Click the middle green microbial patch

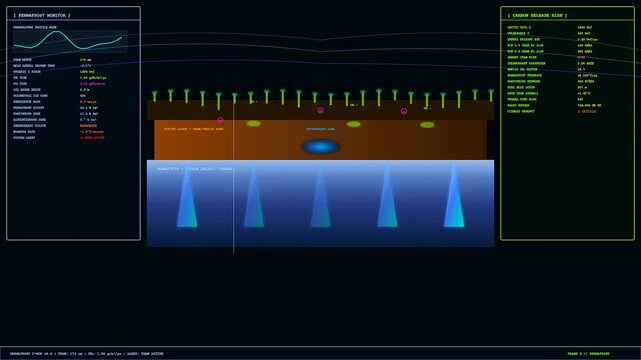pyautogui.click(x=354, y=124)
